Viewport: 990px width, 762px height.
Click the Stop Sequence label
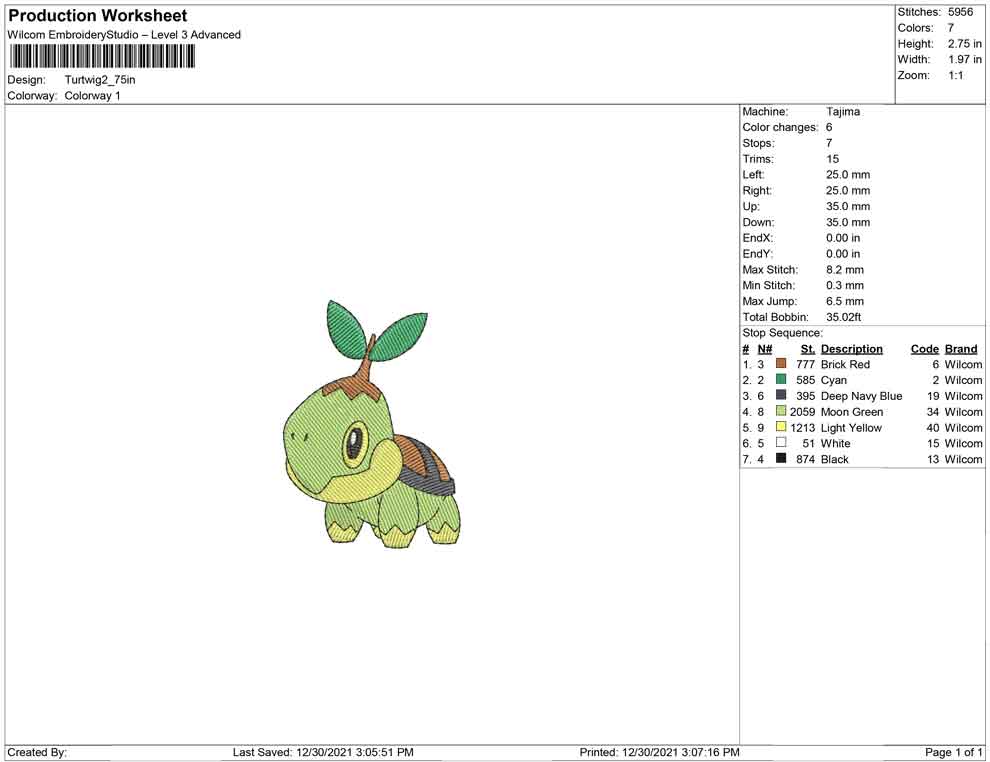(782, 333)
